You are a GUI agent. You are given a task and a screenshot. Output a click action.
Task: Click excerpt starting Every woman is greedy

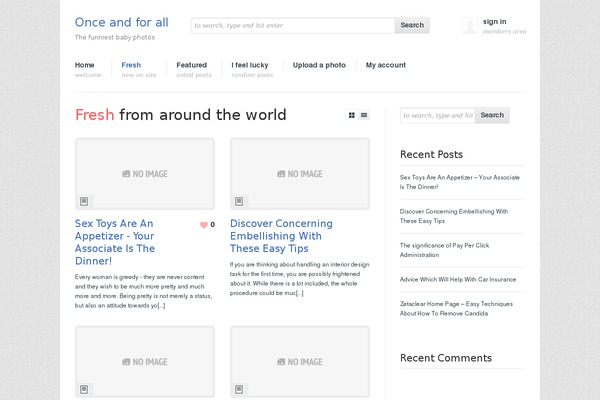coord(143,291)
